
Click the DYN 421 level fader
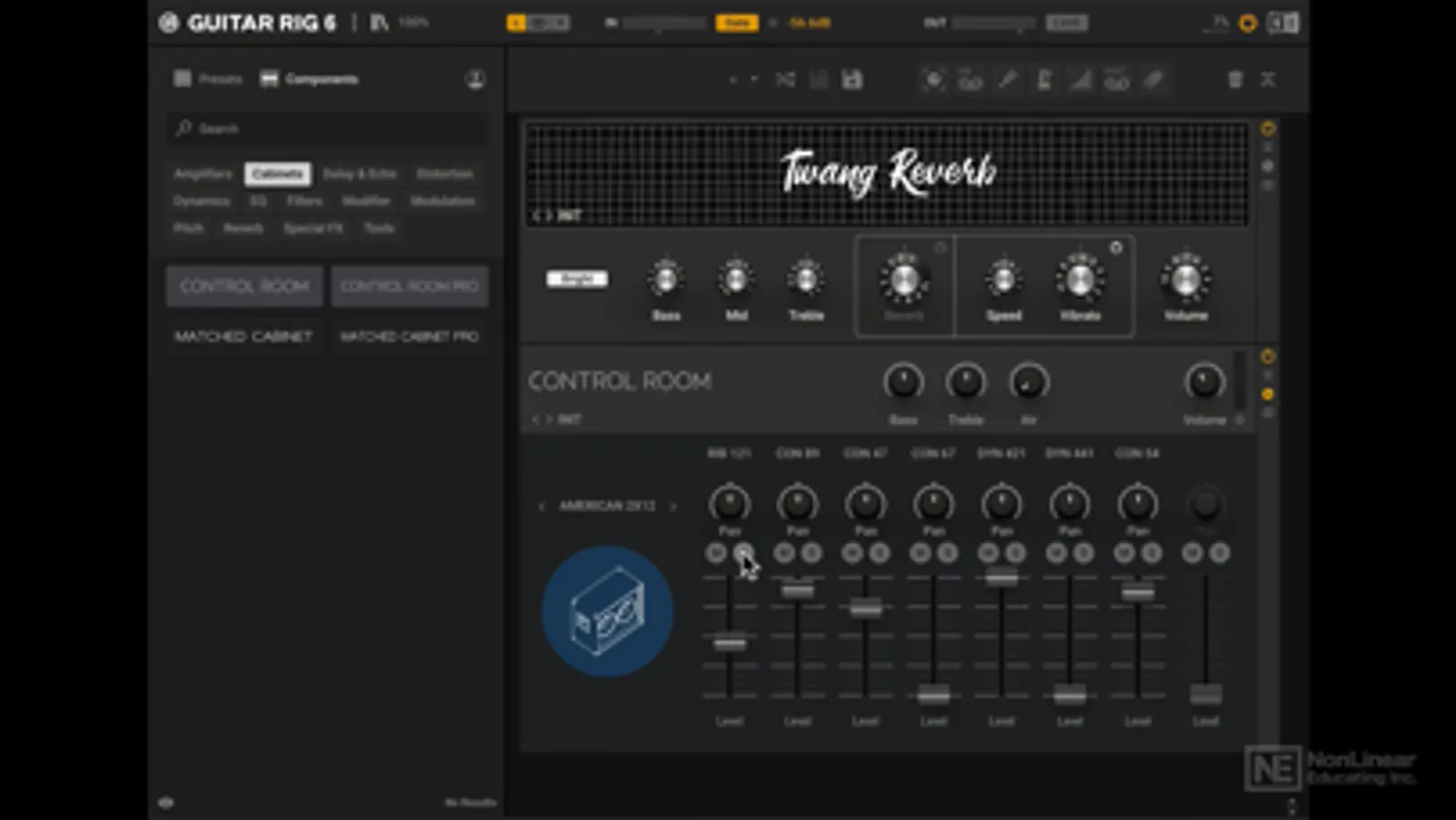click(1002, 578)
